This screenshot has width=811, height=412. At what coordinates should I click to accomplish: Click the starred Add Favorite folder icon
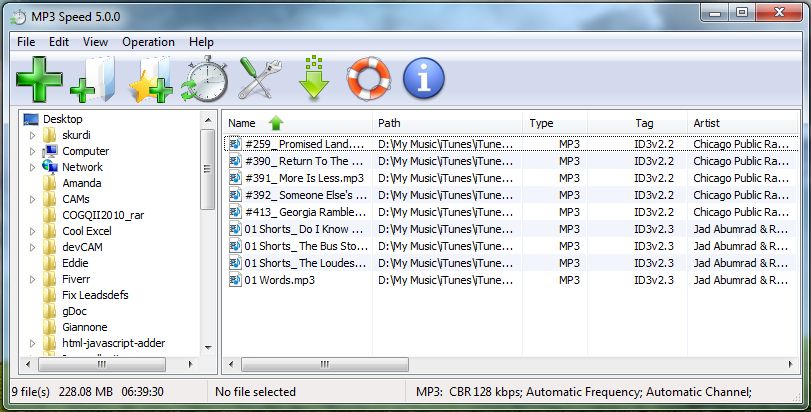point(151,79)
